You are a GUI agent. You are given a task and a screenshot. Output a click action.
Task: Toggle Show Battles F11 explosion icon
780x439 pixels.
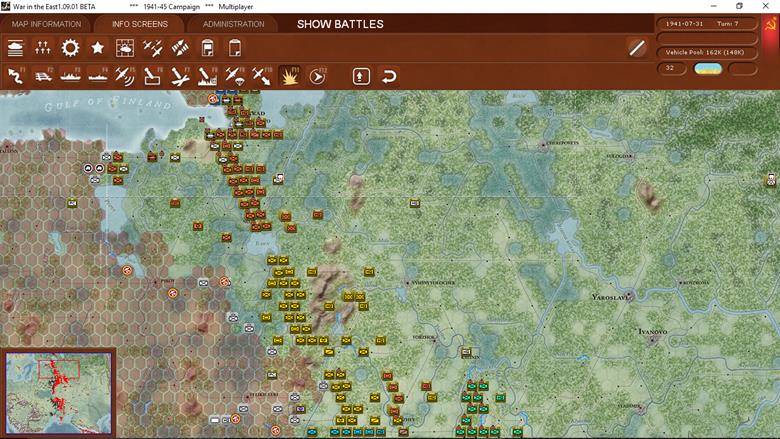point(290,76)
